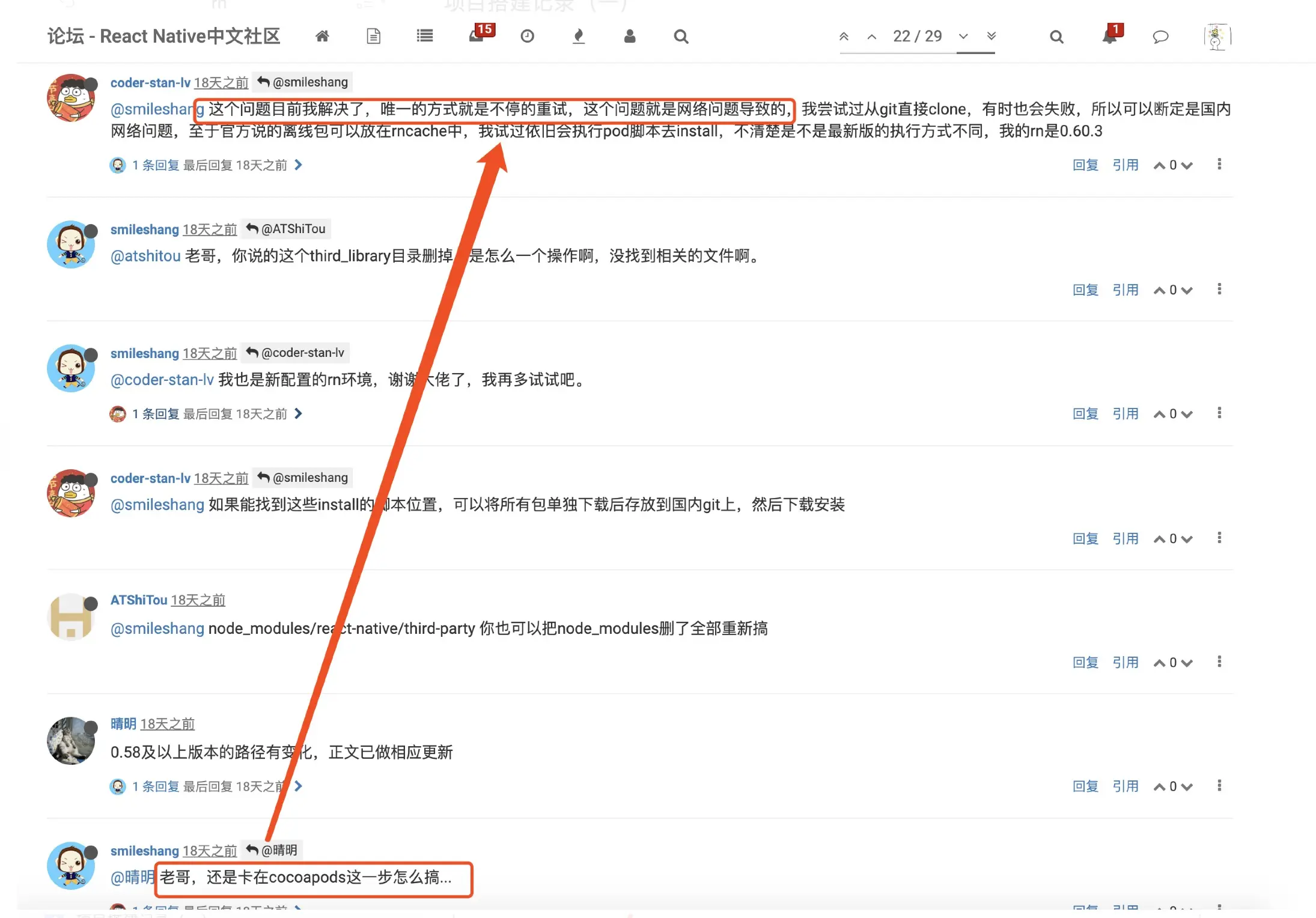Viewport: 1316px width, 918px height.
Task: Open user profile avatar in top right
Action: point(1217,37)
